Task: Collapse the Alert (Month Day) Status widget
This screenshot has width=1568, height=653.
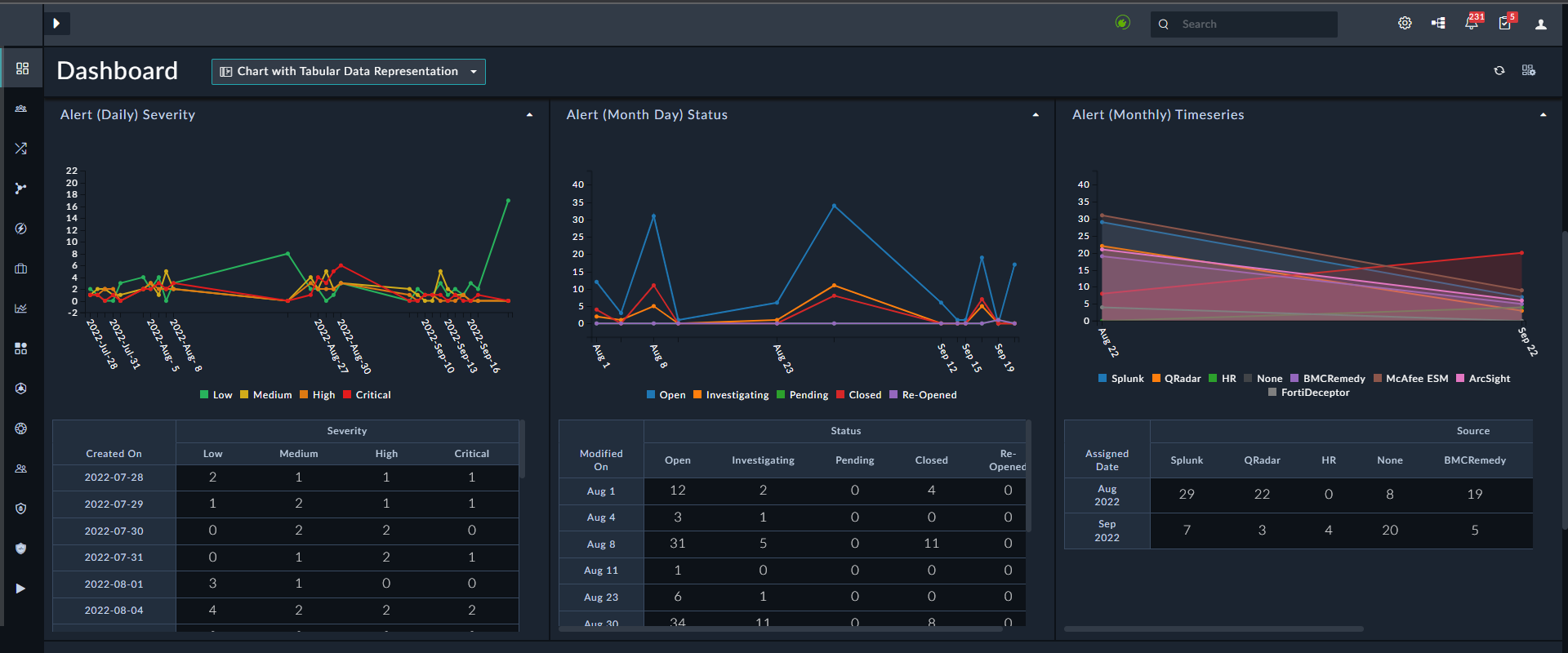Action: pos(1036,115)
